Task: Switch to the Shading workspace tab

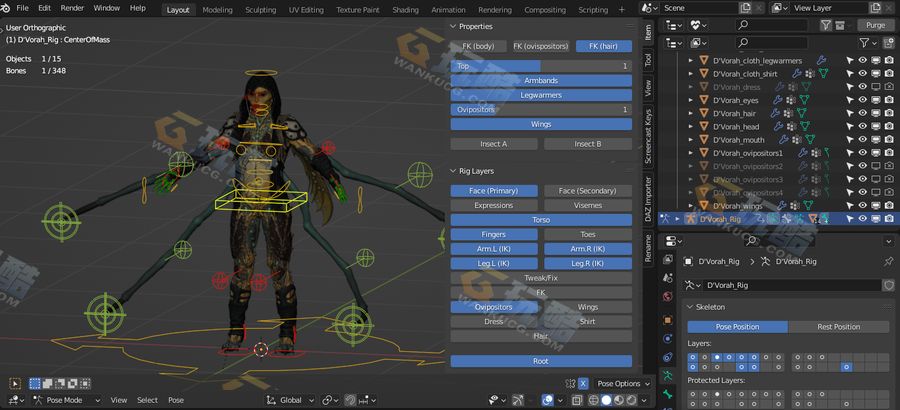Action: coord(405,10)
